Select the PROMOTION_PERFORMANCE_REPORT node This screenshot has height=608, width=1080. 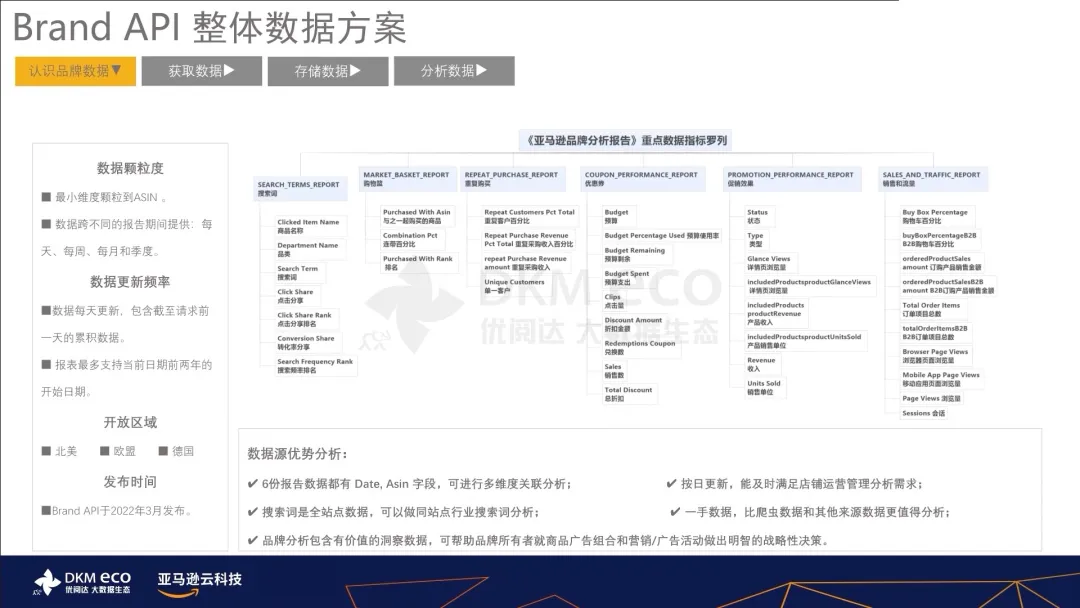(x=791, y=179)
